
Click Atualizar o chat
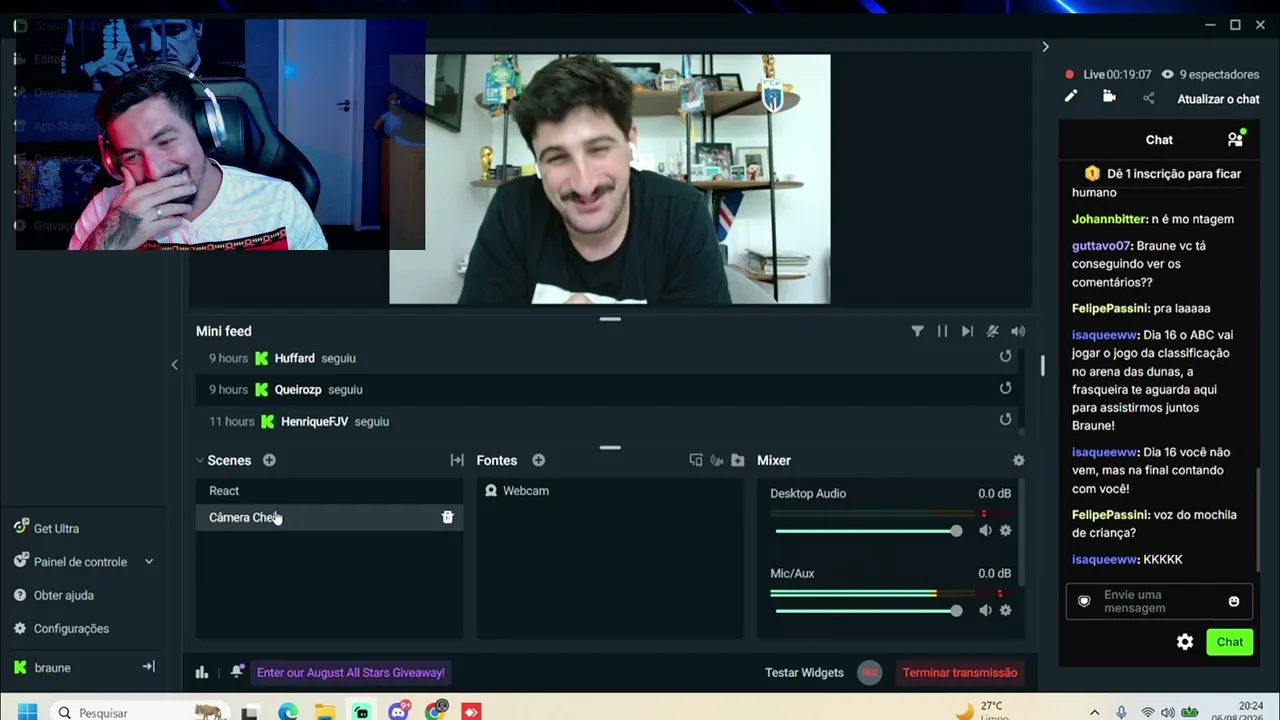1218,99
